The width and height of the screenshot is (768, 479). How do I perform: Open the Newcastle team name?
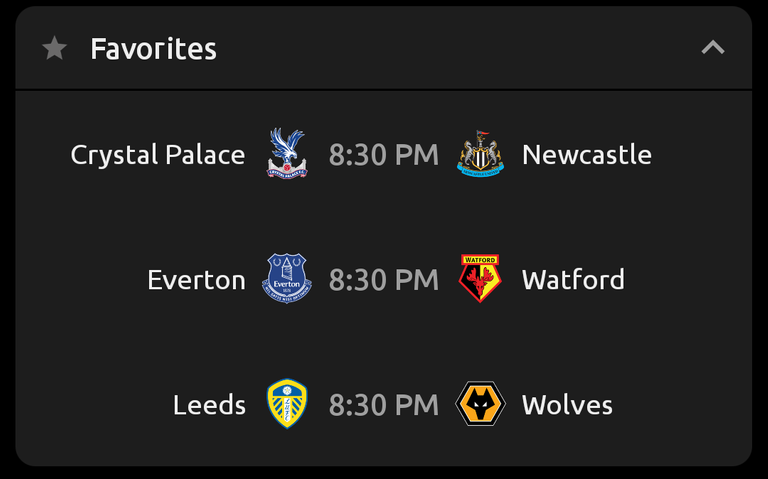tap(587, 155)
